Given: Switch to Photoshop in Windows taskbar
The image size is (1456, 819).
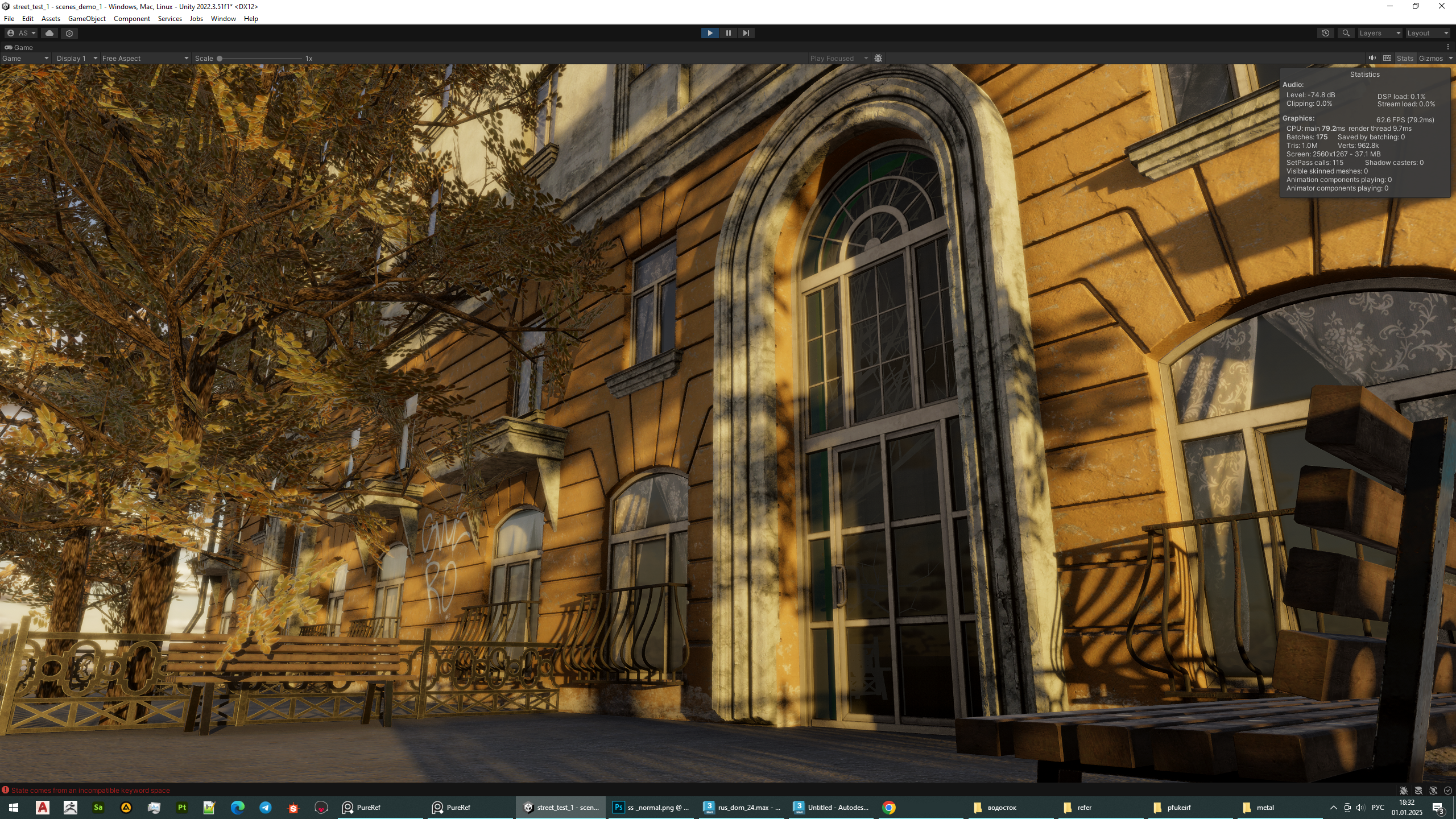Looking at the screenshot, I should click(652, 807).
